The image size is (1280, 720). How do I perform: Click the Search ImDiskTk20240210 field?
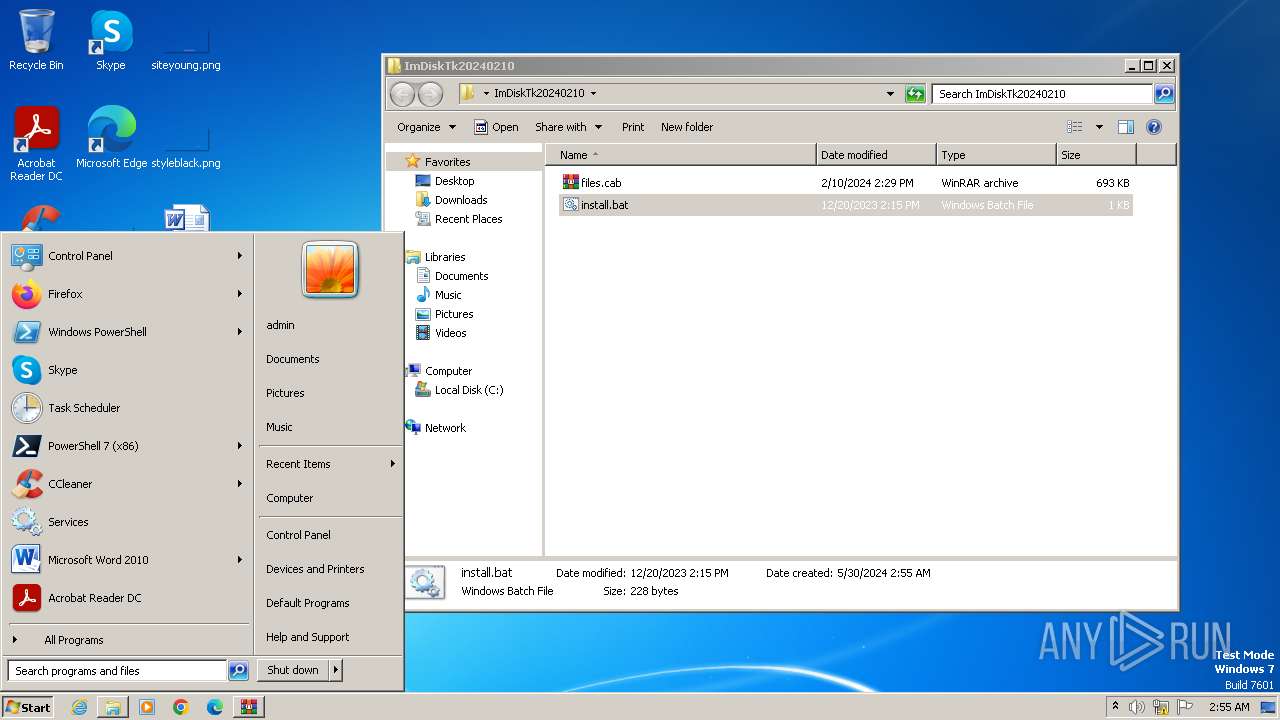coord(1043,94)
